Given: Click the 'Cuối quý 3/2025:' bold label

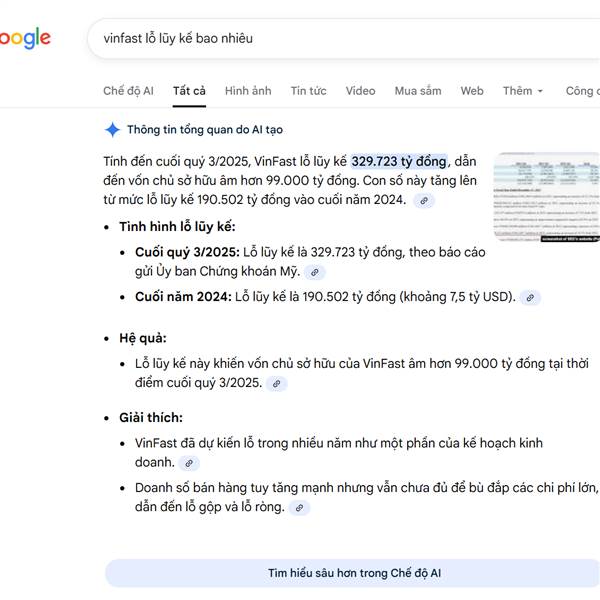Looking at the screenshot, I should coord(187,252).
